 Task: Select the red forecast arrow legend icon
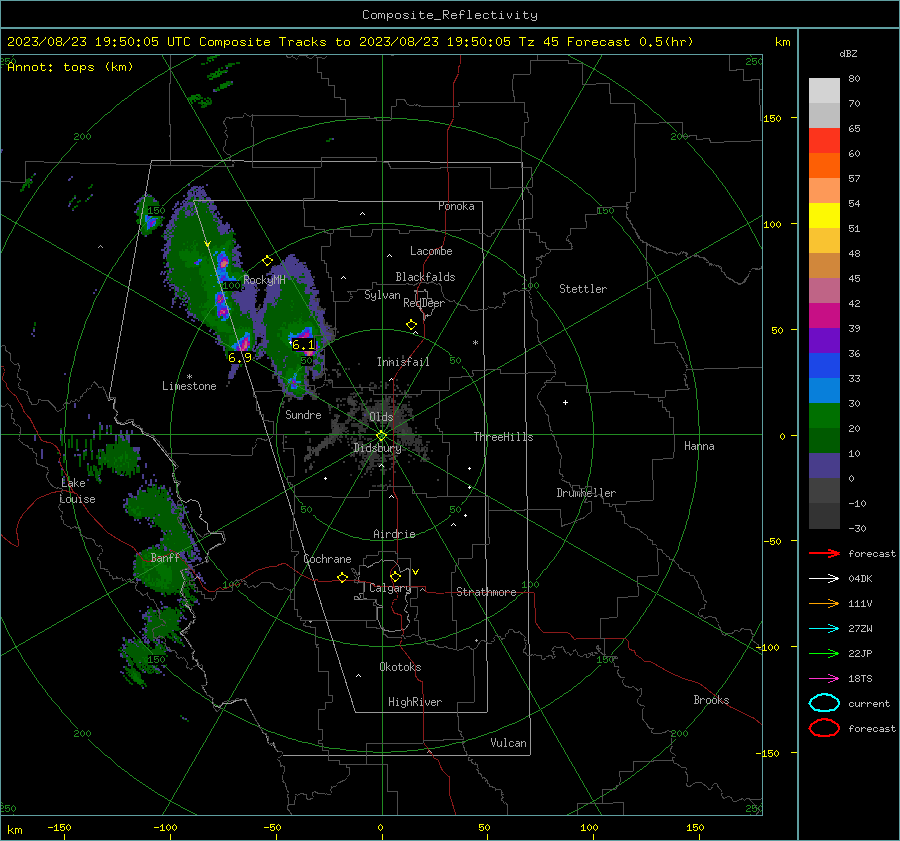(824, 553)
